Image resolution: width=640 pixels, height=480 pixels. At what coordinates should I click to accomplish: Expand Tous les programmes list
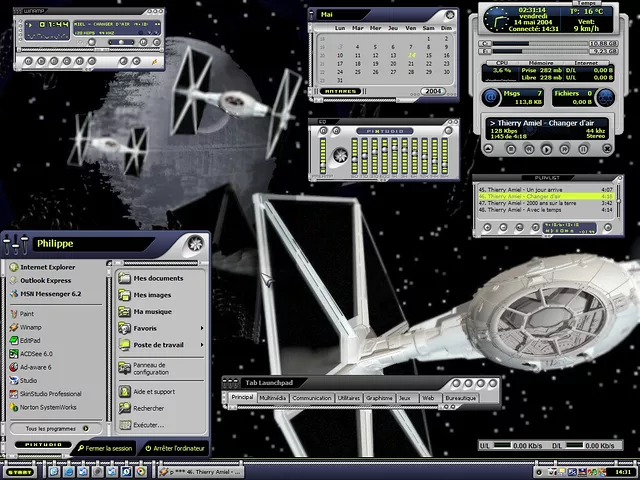54,428
